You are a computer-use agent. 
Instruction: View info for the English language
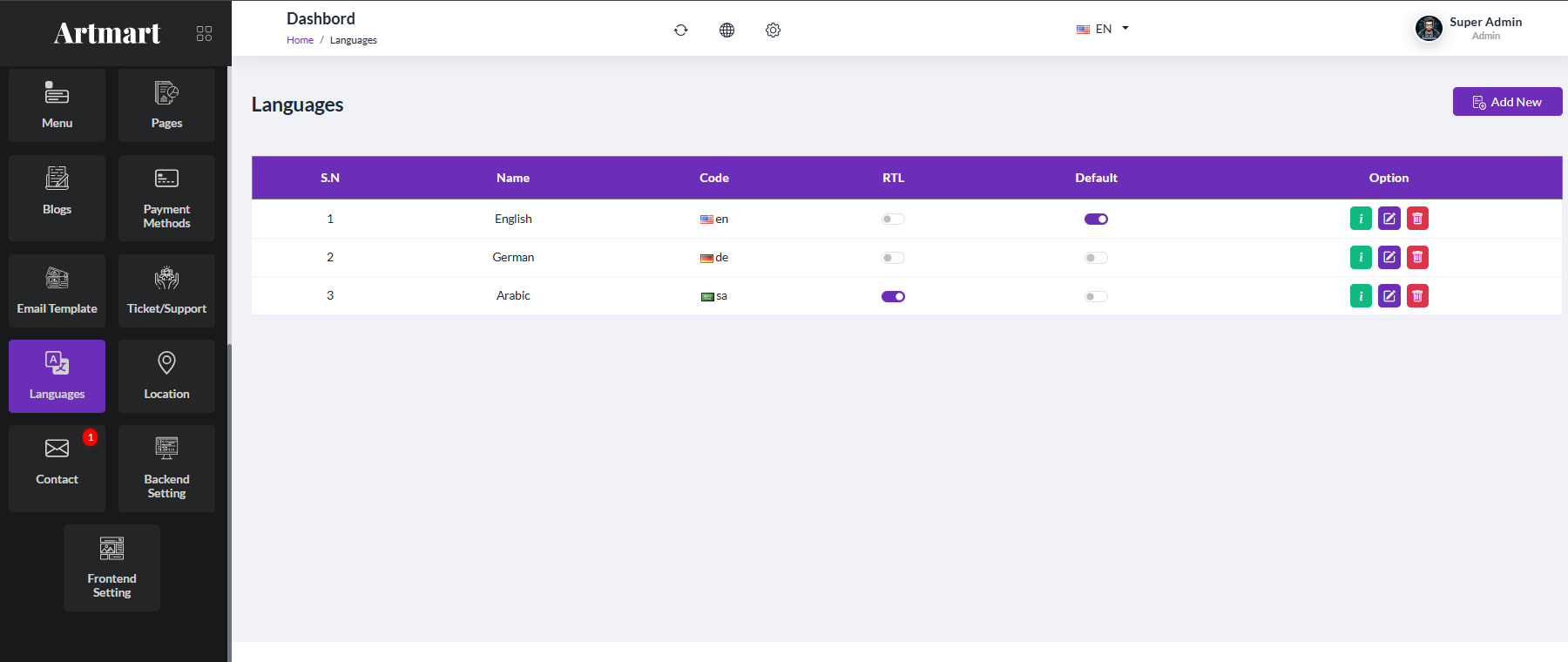pos(1361,219)
